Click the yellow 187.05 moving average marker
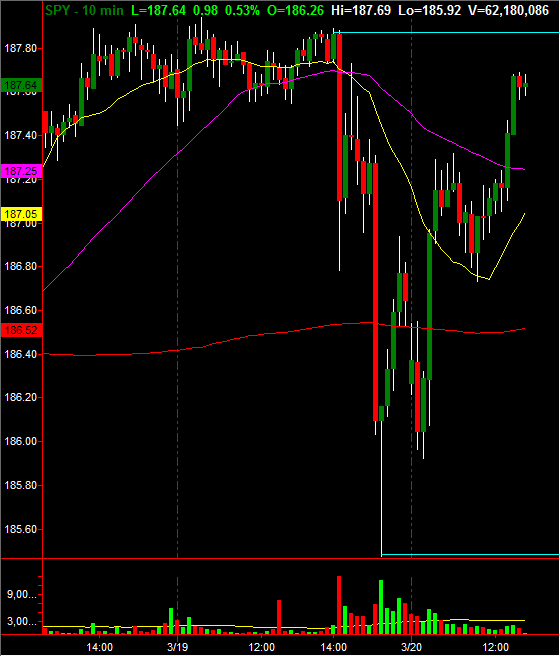 click(21, 214)
